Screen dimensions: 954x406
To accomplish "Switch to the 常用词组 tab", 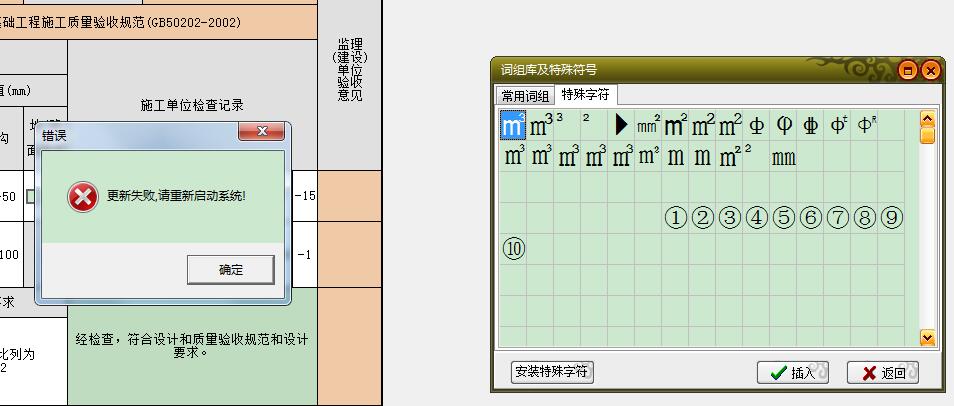I will (525, 96).
